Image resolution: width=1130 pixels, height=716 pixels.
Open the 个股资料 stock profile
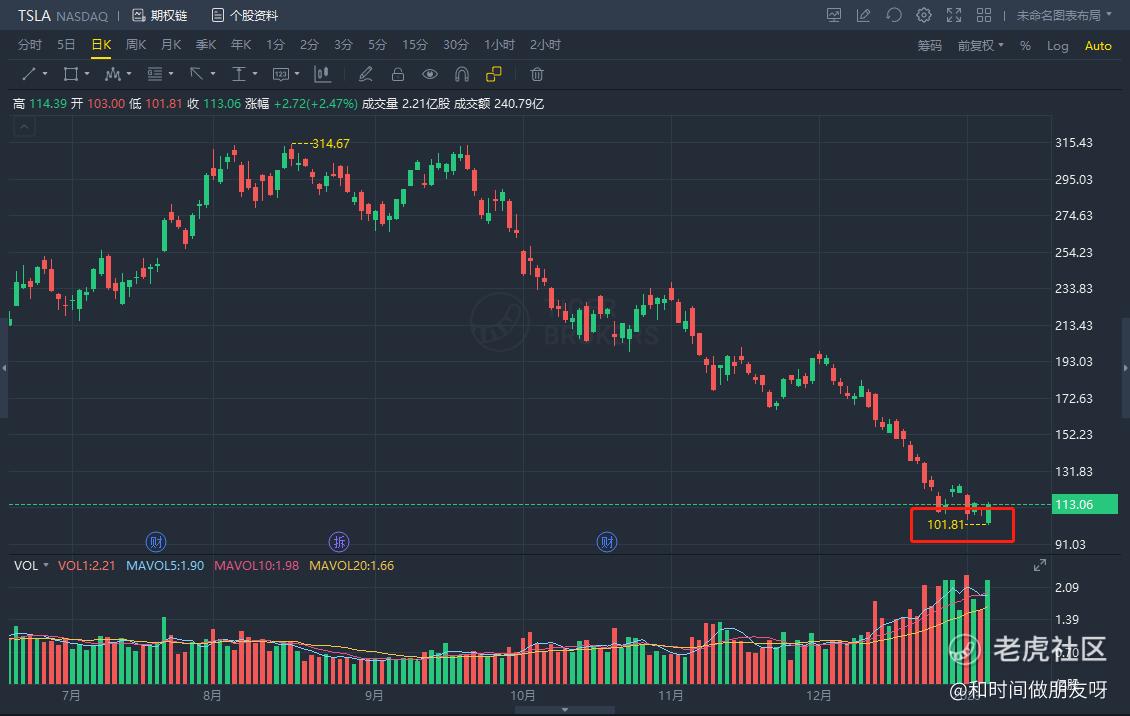coord(244,15)
